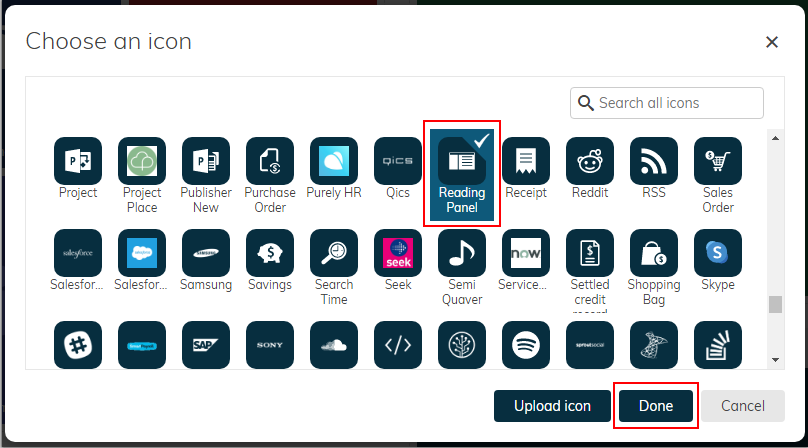Screen dimensions: 808x448
Task: Cancel the icon selection
Action: 743,406
